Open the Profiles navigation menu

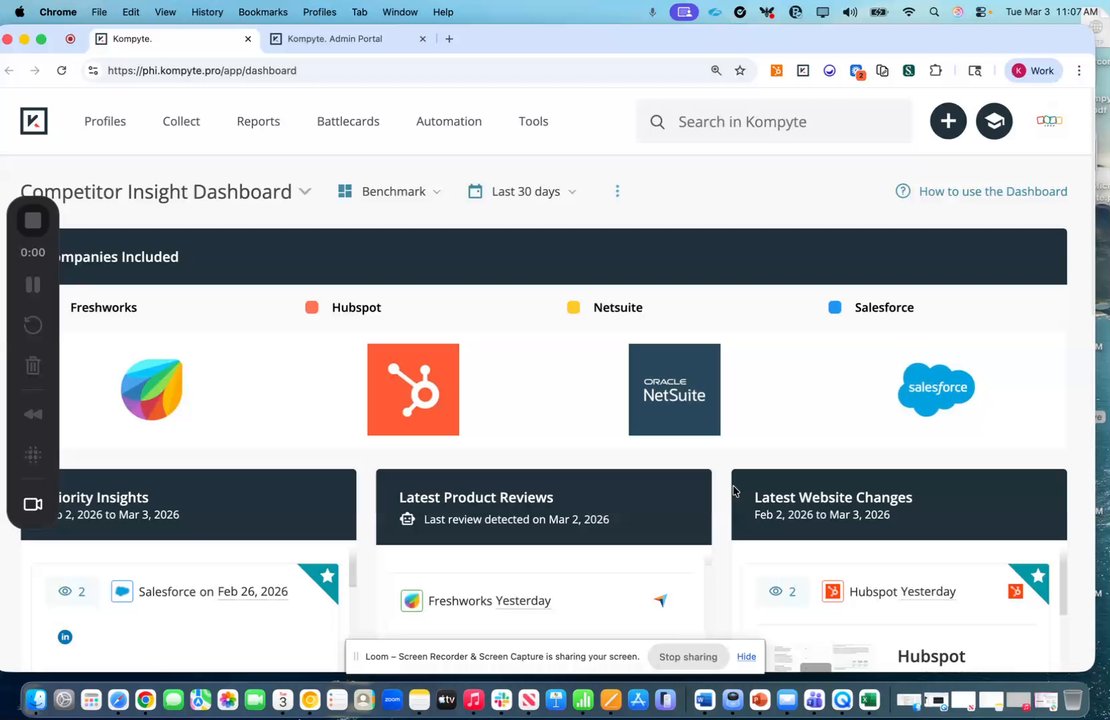(x=105, y=121)
